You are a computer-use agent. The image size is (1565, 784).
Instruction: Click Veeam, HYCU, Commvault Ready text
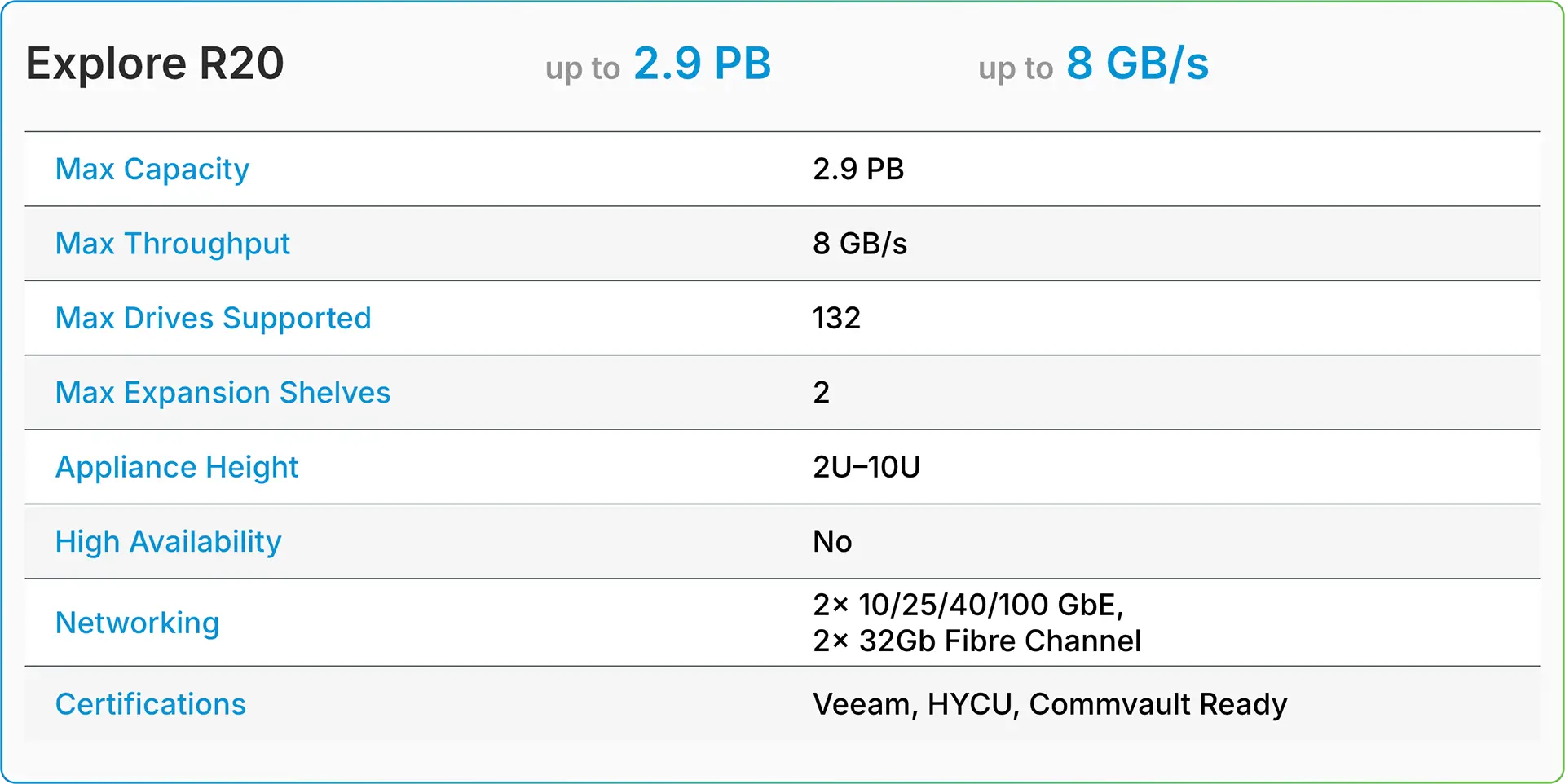pos(1050,704)
